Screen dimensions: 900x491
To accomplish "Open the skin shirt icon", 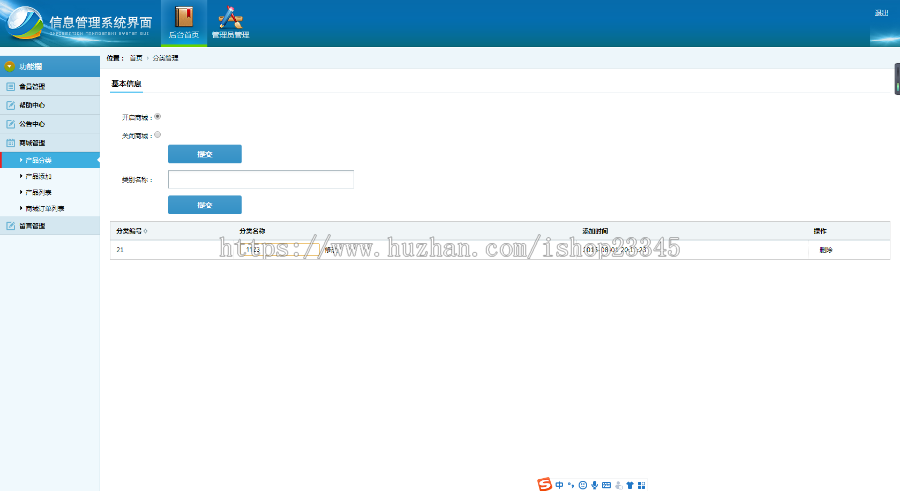I will pyautogui.click(x=630, y=485).
